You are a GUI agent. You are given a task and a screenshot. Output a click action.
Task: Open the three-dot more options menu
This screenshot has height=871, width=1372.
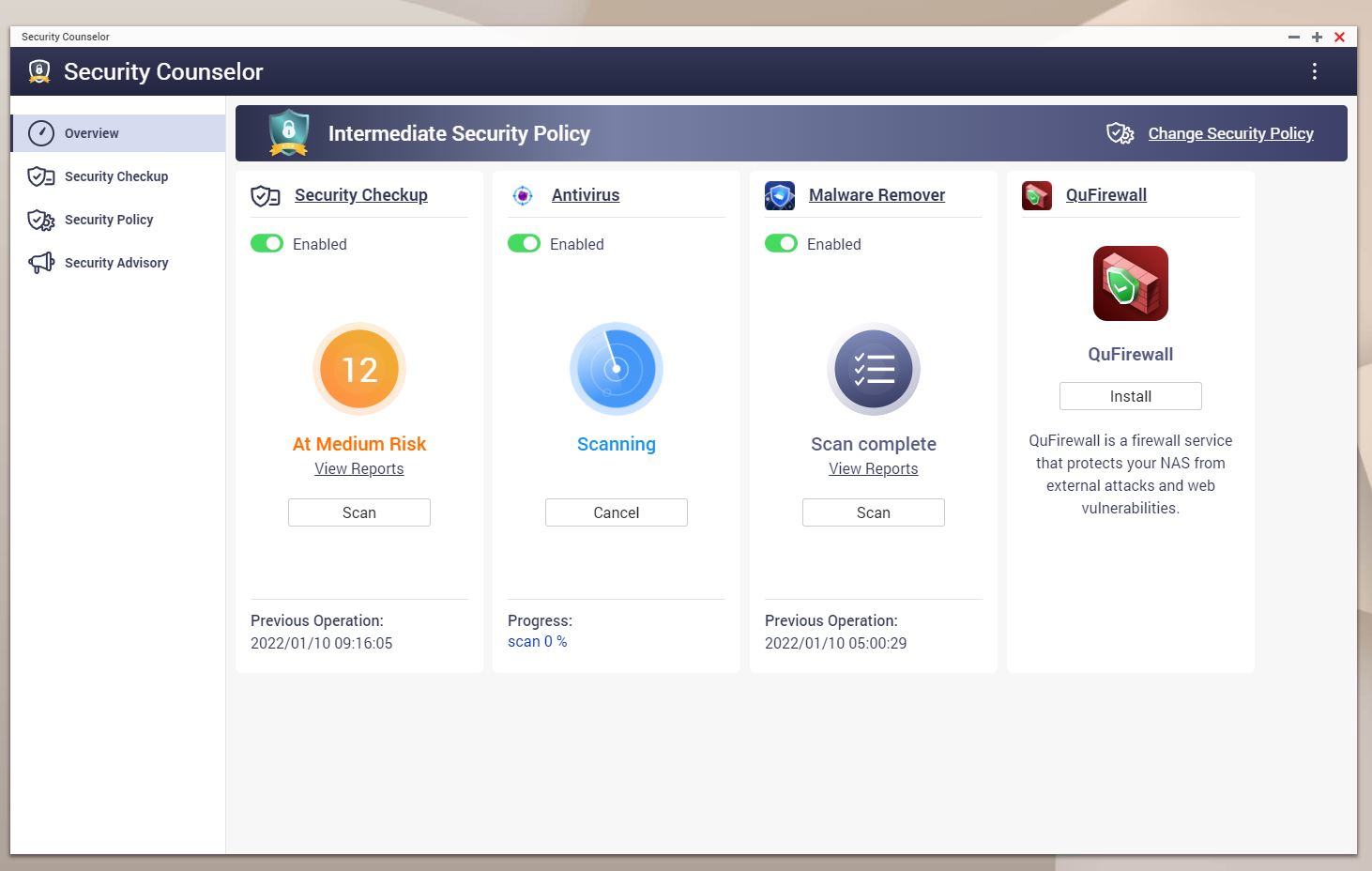point(1314,71)
